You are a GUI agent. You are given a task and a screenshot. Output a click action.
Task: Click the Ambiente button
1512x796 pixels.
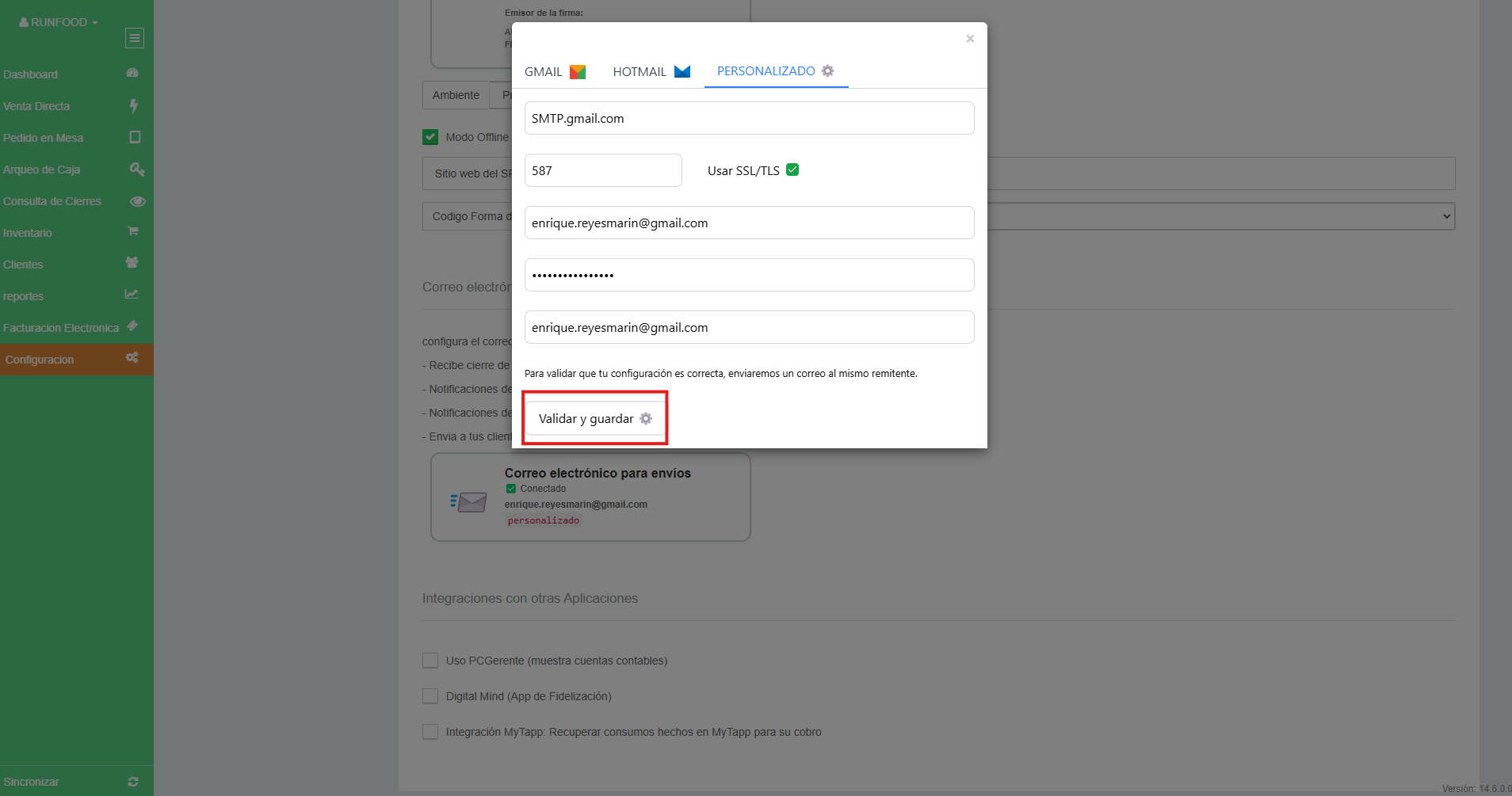456,95
